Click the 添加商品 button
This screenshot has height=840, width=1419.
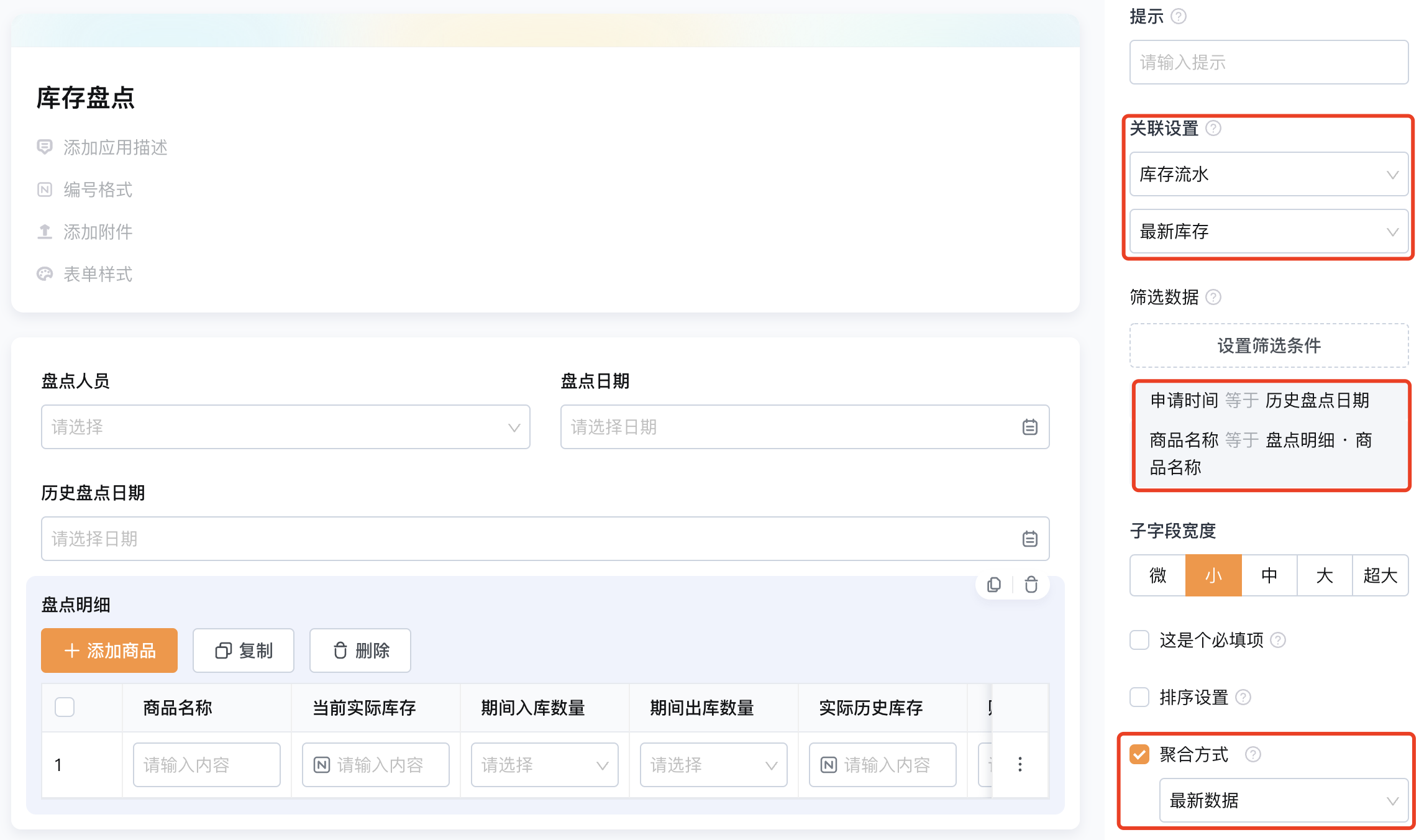coord(109,651)
